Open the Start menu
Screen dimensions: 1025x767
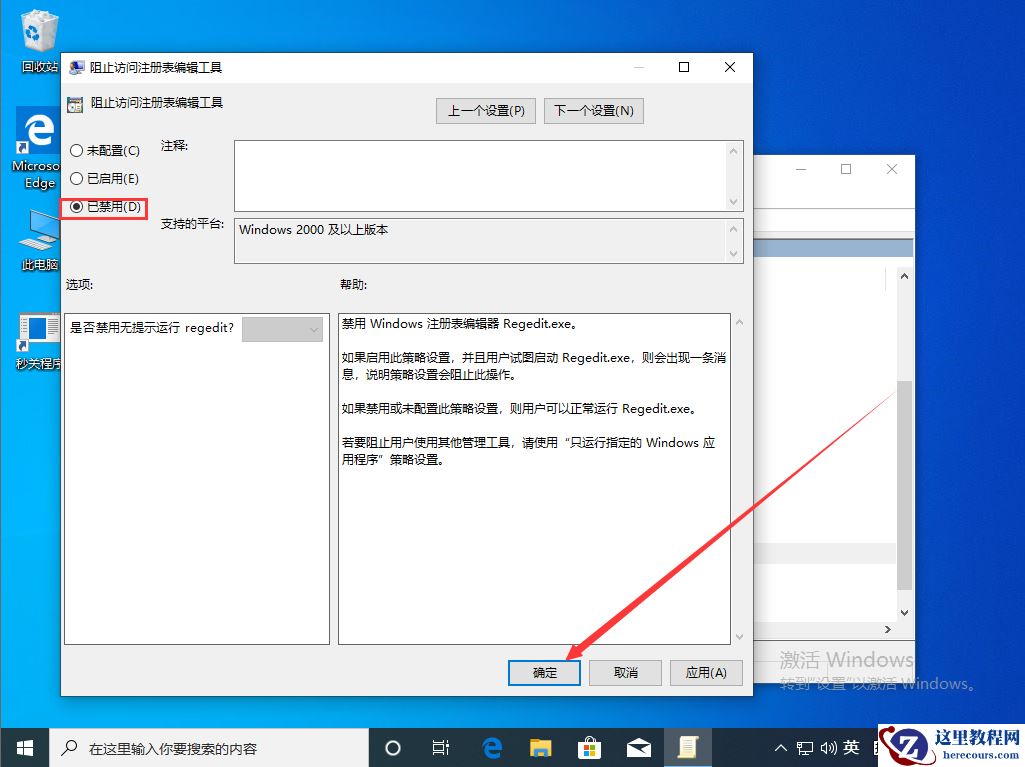(x=23, y=747)
